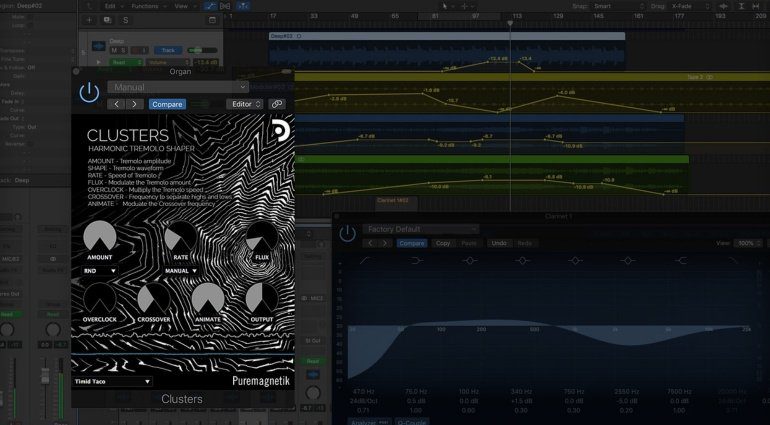The height and width of the screenshot is (425, 770).
Task: Mute the Deep track
Action: [114, 50]
